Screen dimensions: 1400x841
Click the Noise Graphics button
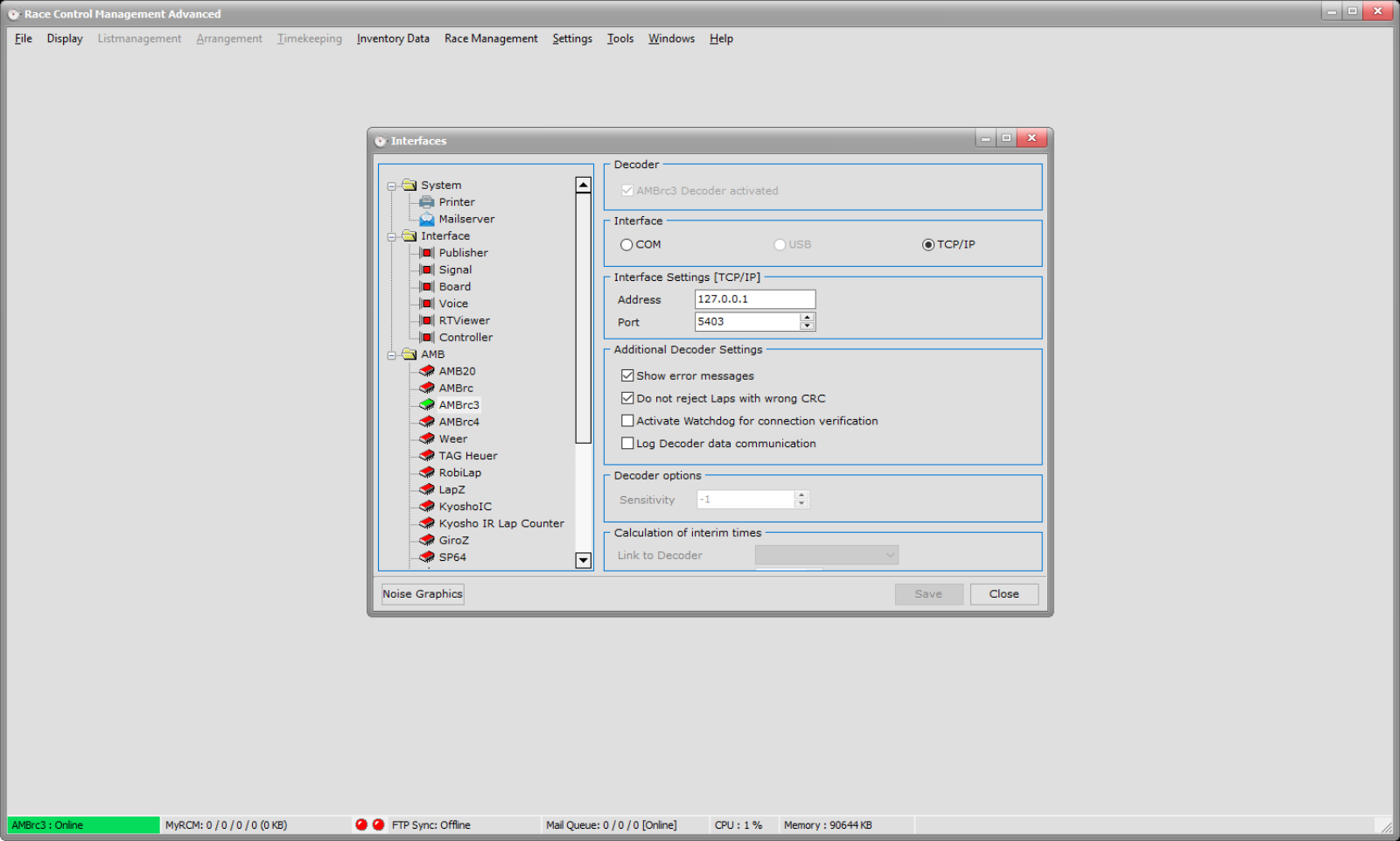423,594
